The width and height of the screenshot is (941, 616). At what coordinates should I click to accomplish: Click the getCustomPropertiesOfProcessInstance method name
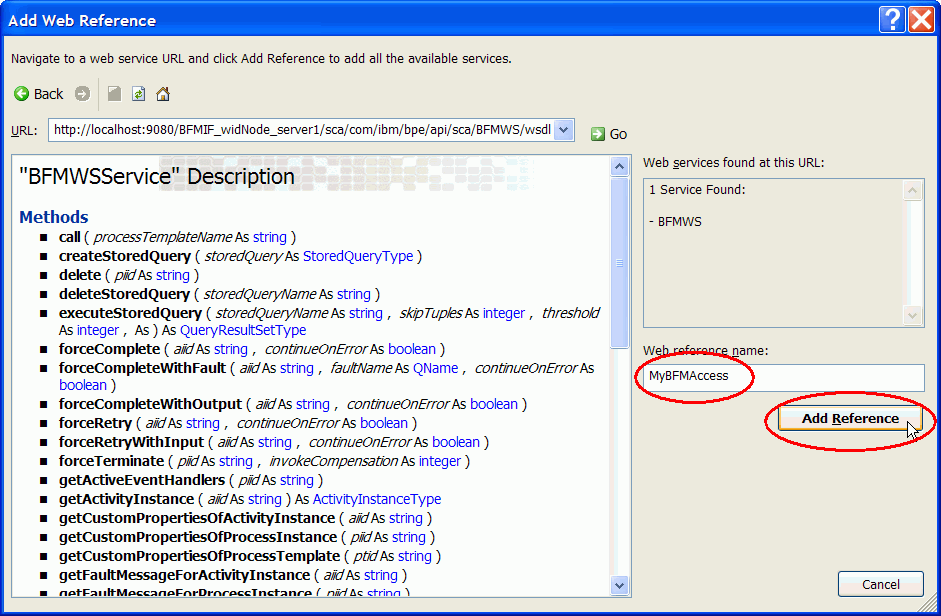coord(198,537)
